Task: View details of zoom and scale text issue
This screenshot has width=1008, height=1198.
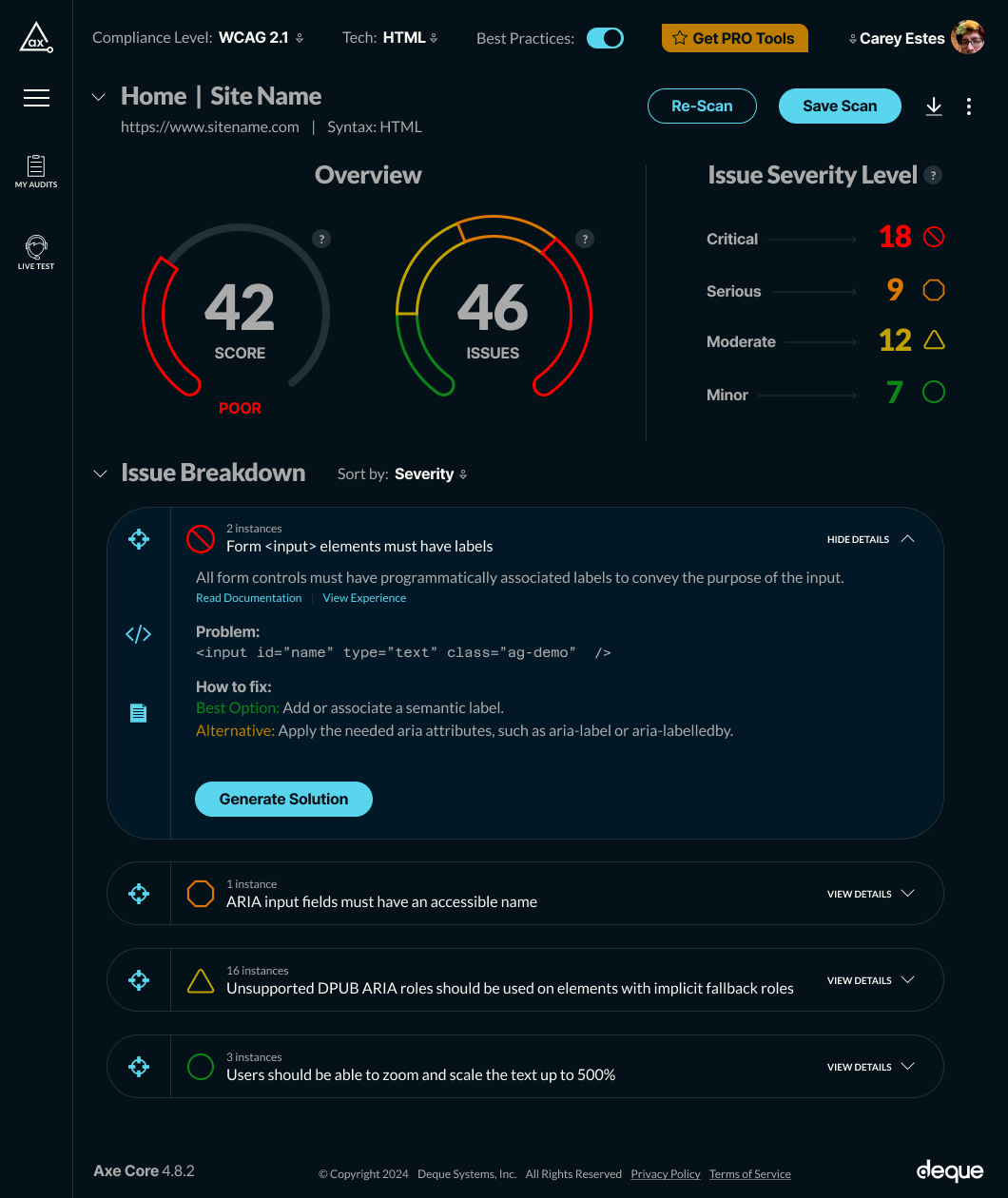Action: tap(871, 1067)
